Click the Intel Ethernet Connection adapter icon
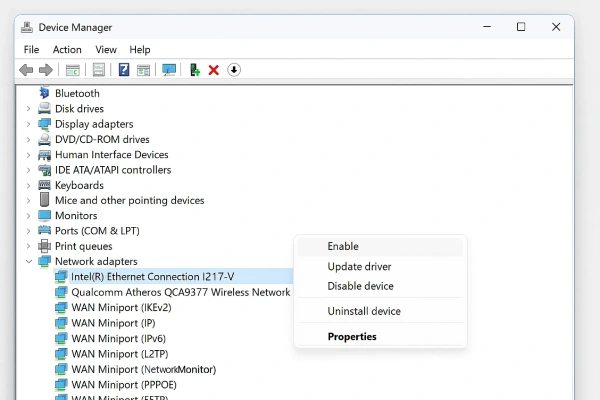Image resolution: width=600 pixels, height=400 pixels. click(x=61, y=277)
